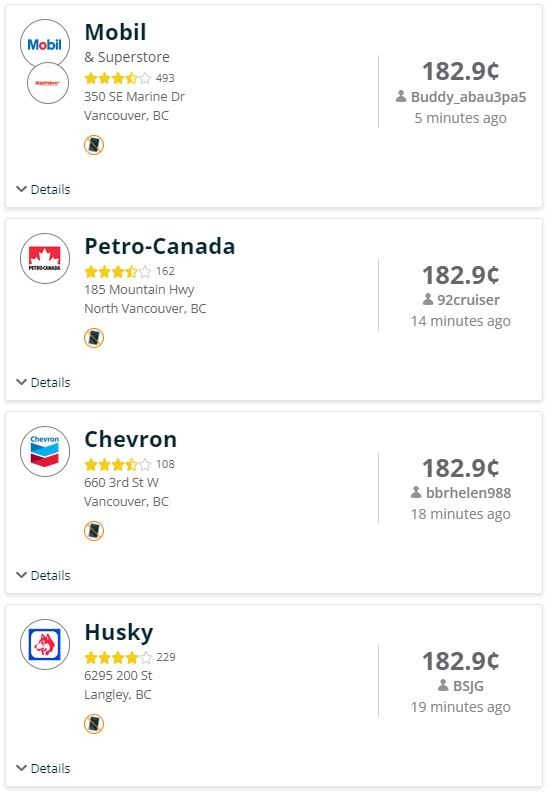The height and width of the screenshot is (794, 549).
Task: Click the Husky station logo
Action: tap(45, 644)
